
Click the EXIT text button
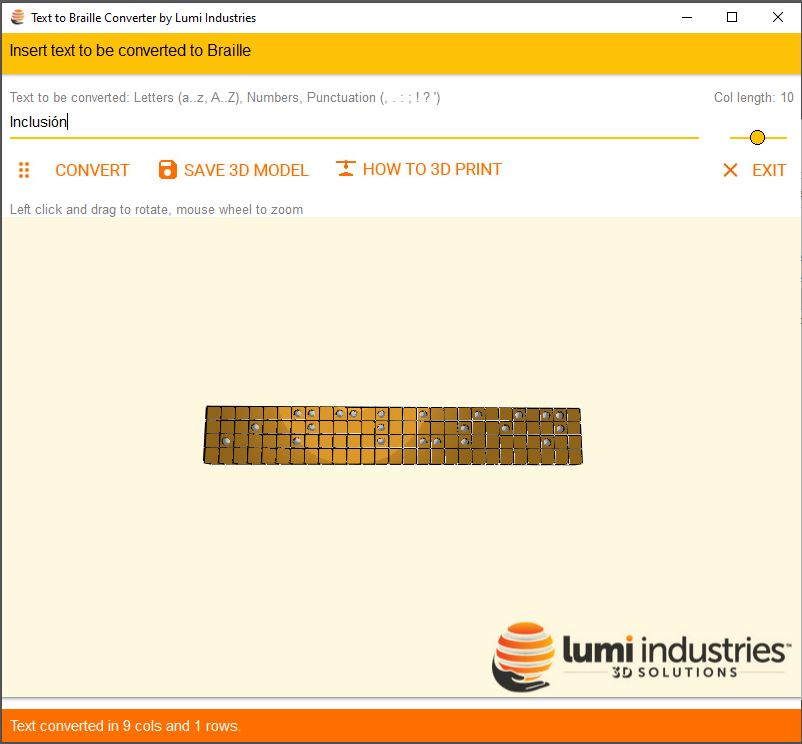(x=769, y=170)
